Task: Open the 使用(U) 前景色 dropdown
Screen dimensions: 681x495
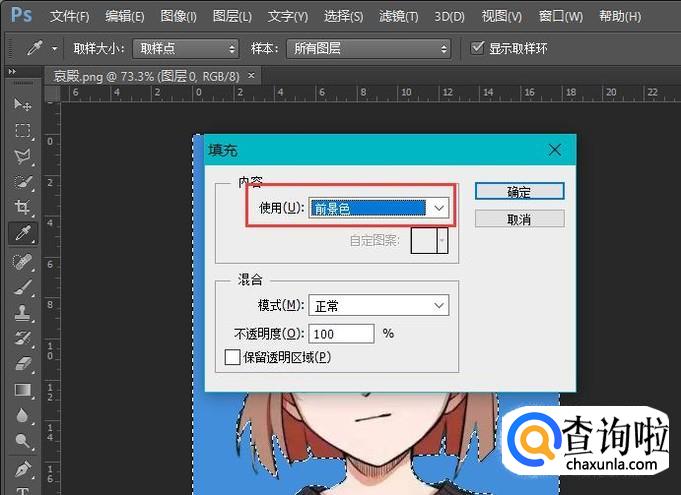Action: pos(379,208)
